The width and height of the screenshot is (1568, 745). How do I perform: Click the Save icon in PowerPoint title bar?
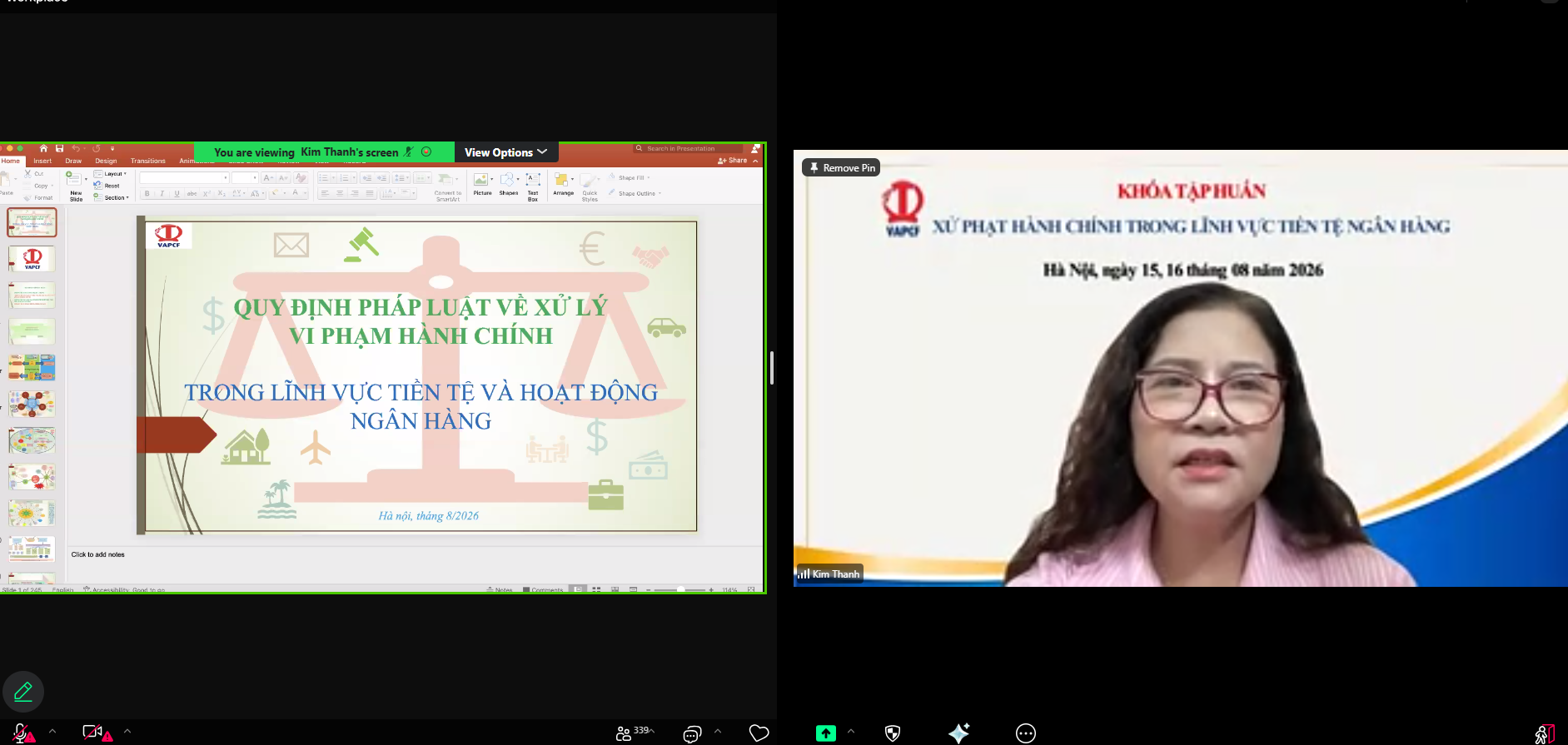click(59, 148)
